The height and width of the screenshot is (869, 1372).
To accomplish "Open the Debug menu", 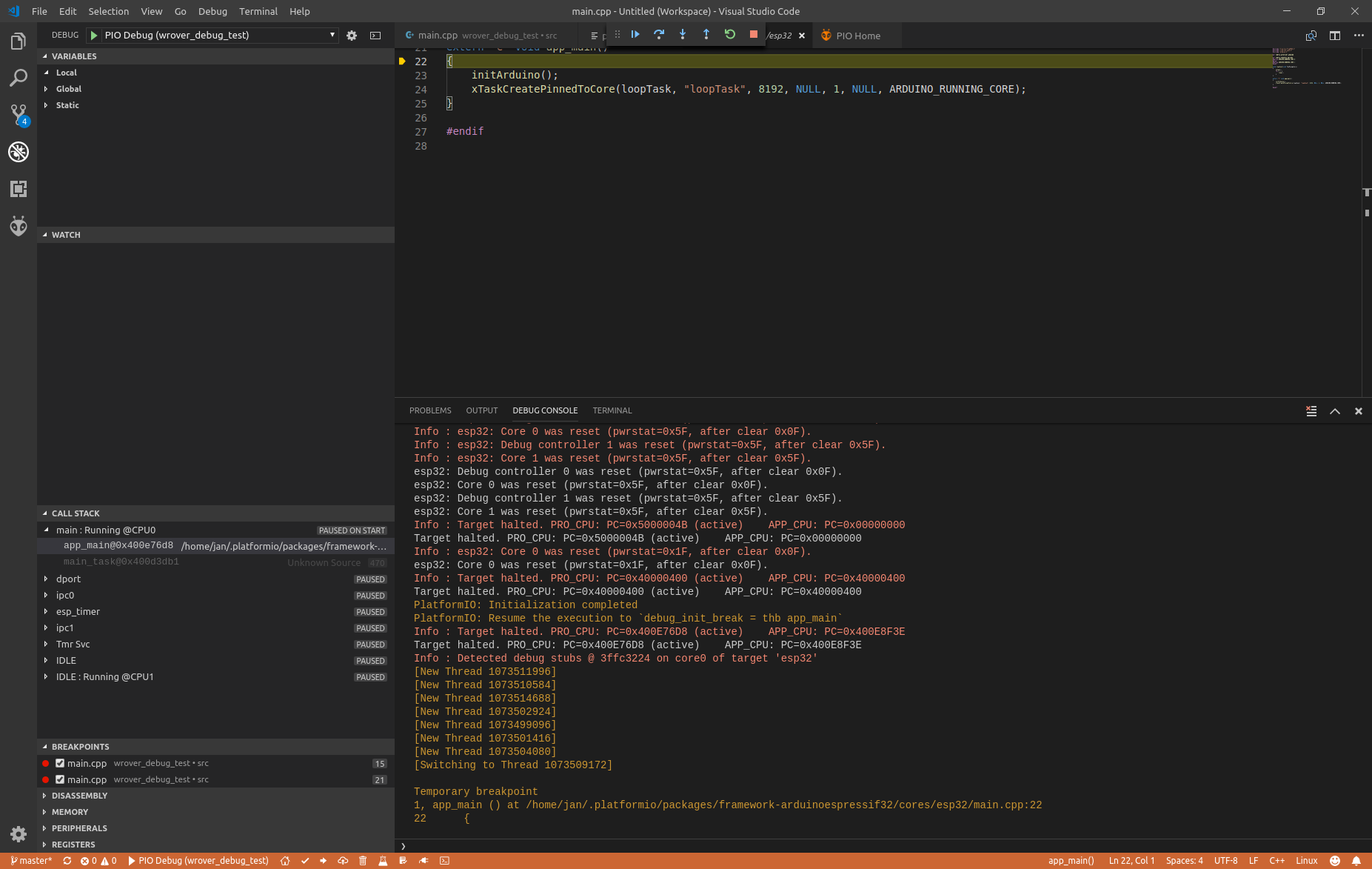I will [213, 11].
